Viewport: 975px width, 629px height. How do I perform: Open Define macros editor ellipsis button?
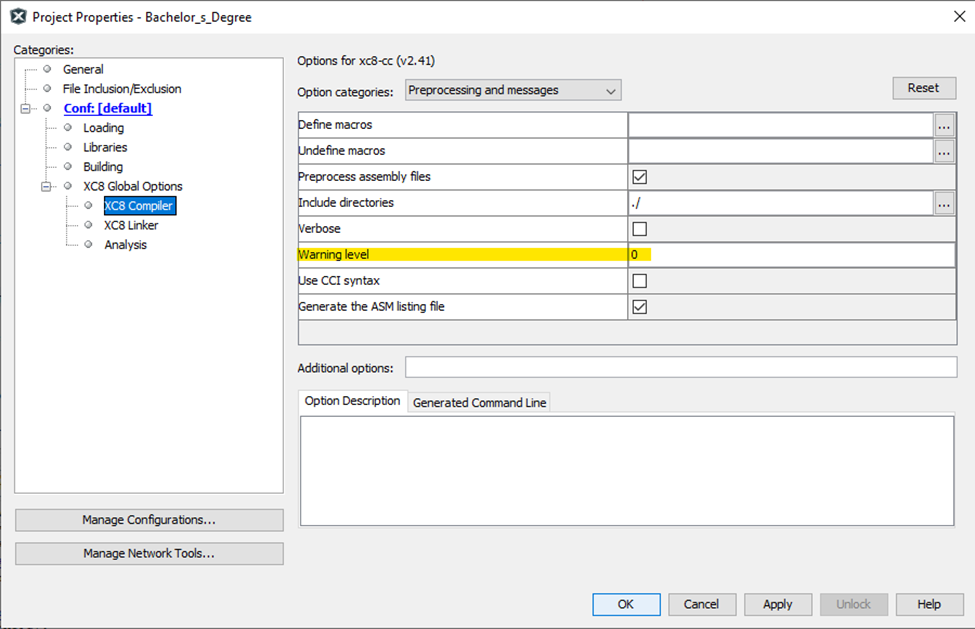tap(944, 125)
